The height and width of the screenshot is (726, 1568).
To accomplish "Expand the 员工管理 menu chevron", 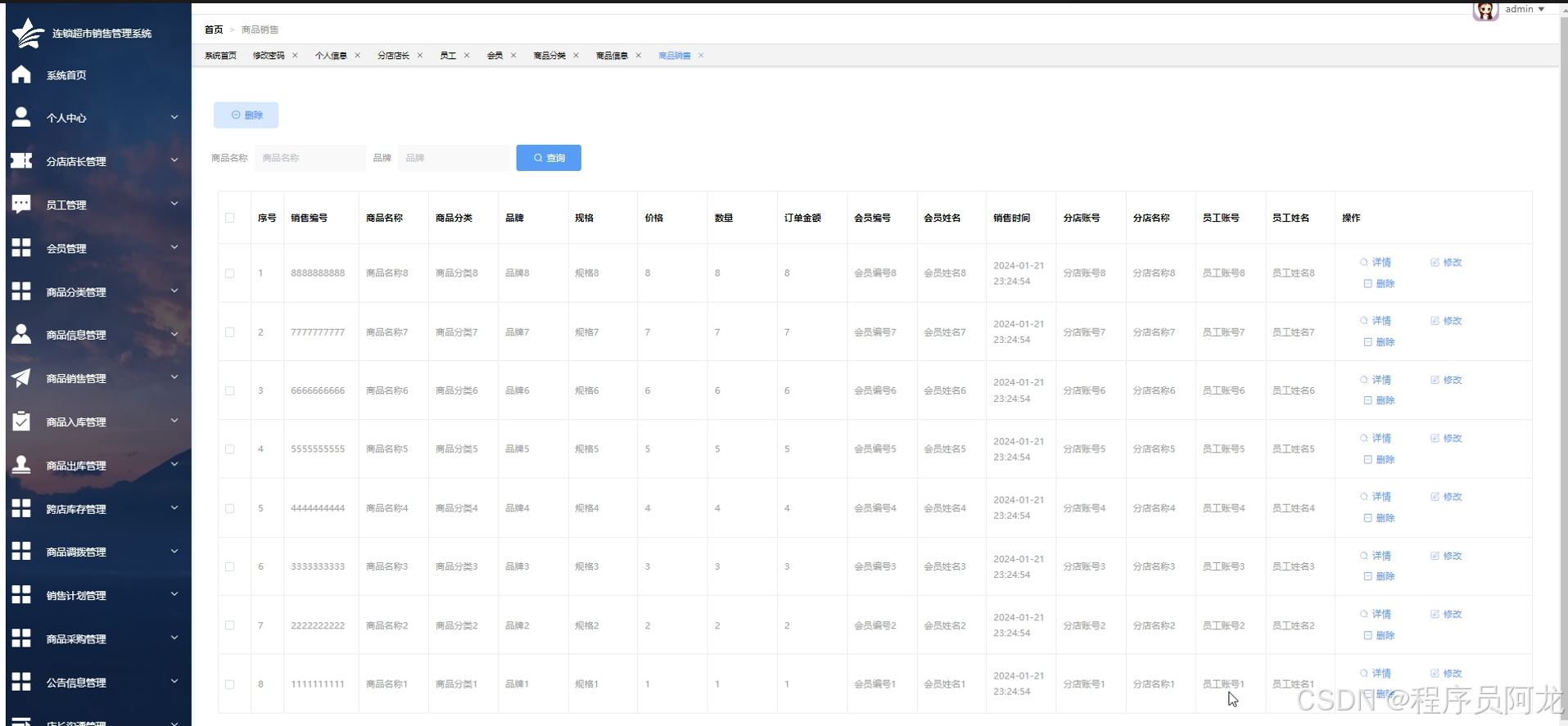I will coord(174,204).
